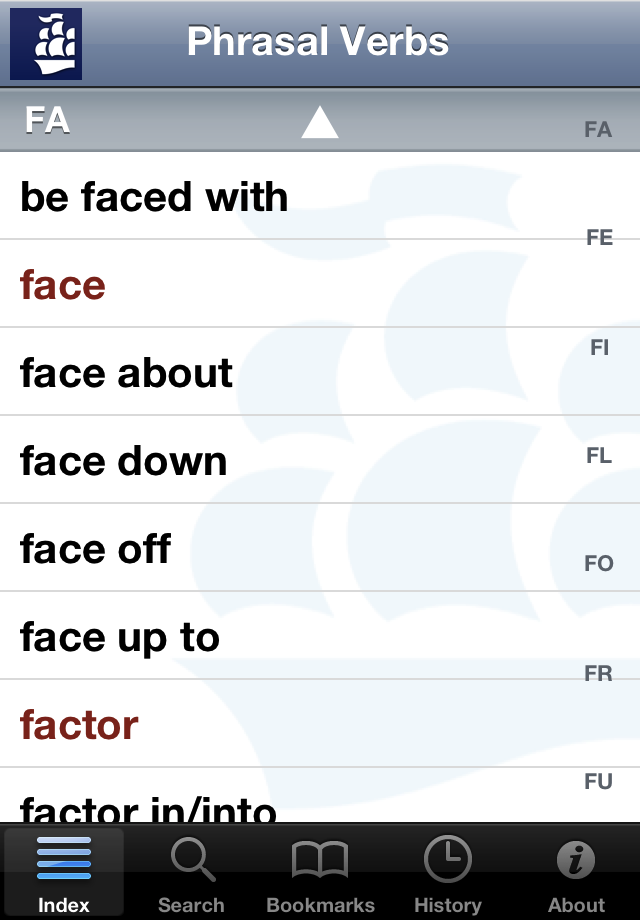Jump to FI in side index

point(599,348)
